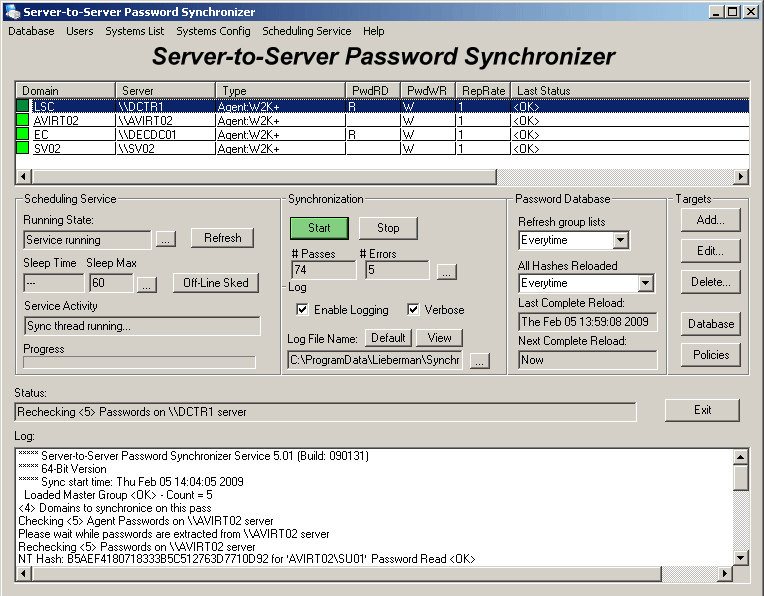
Task: Open the Refresh group lists dropdown
Action: 620,240
